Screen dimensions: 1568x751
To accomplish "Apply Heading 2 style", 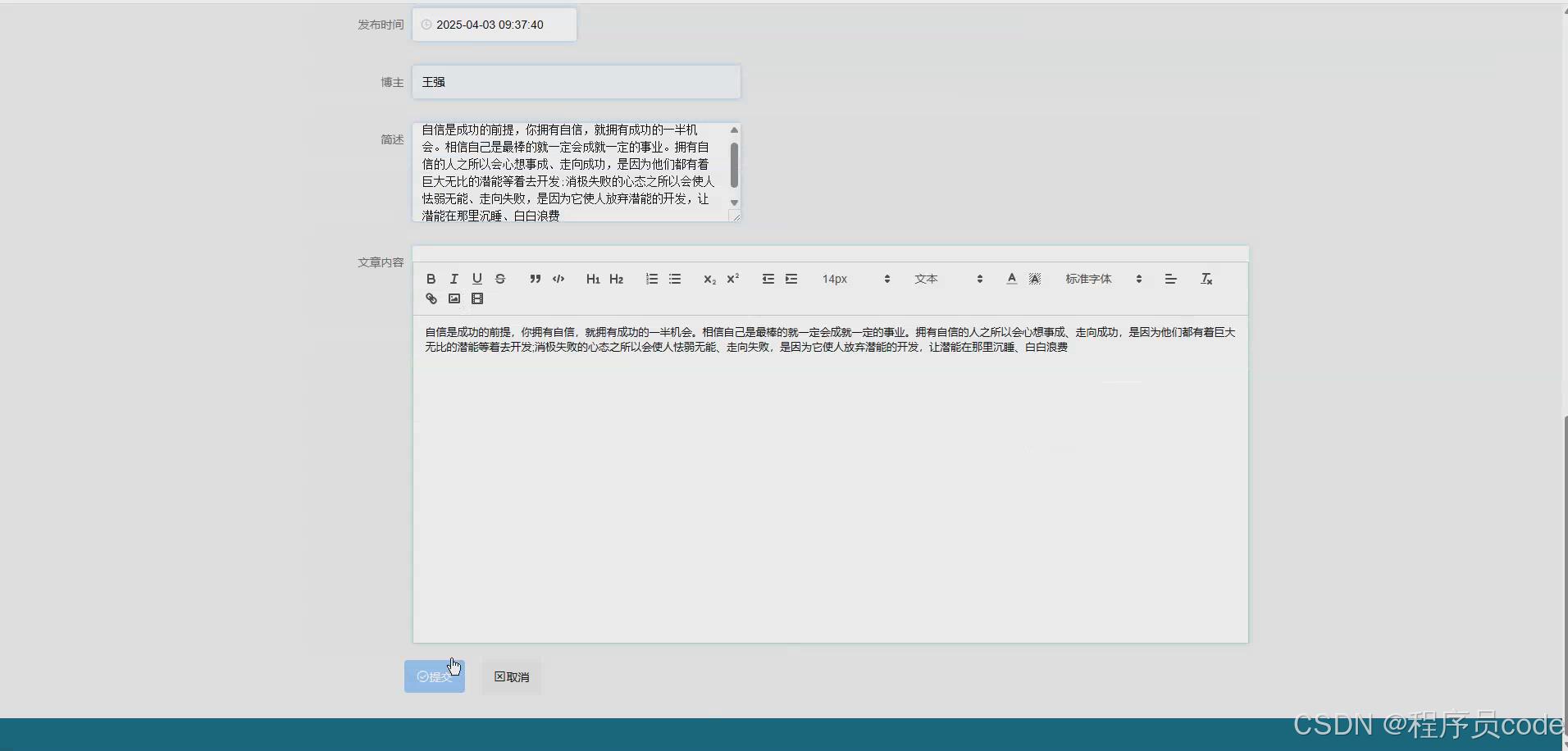I will [617, 279].
